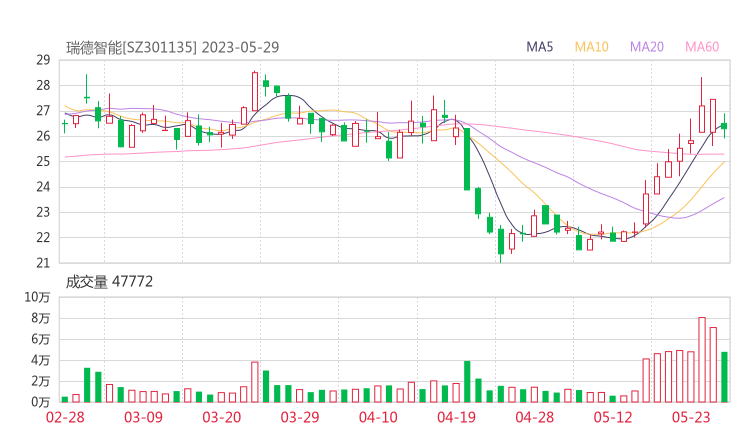Click the MA5 legend label
The width and height of the screenshot is (740, 440).
539,47
